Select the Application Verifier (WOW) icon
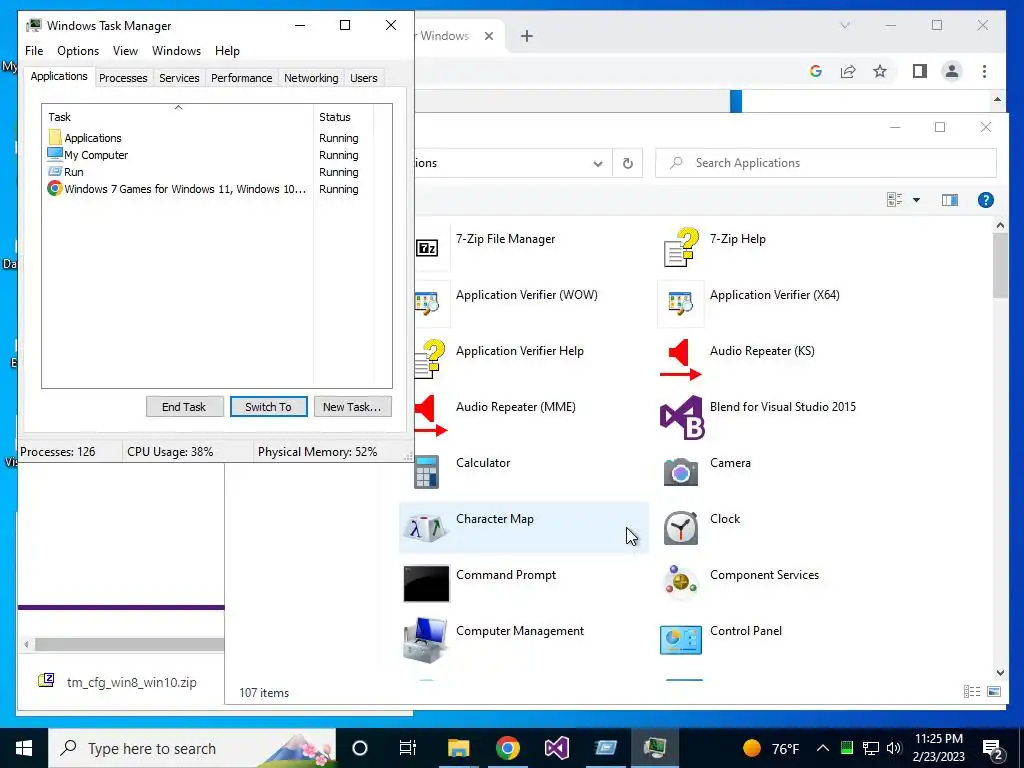1024x768 pixels. tap(428, 304)
